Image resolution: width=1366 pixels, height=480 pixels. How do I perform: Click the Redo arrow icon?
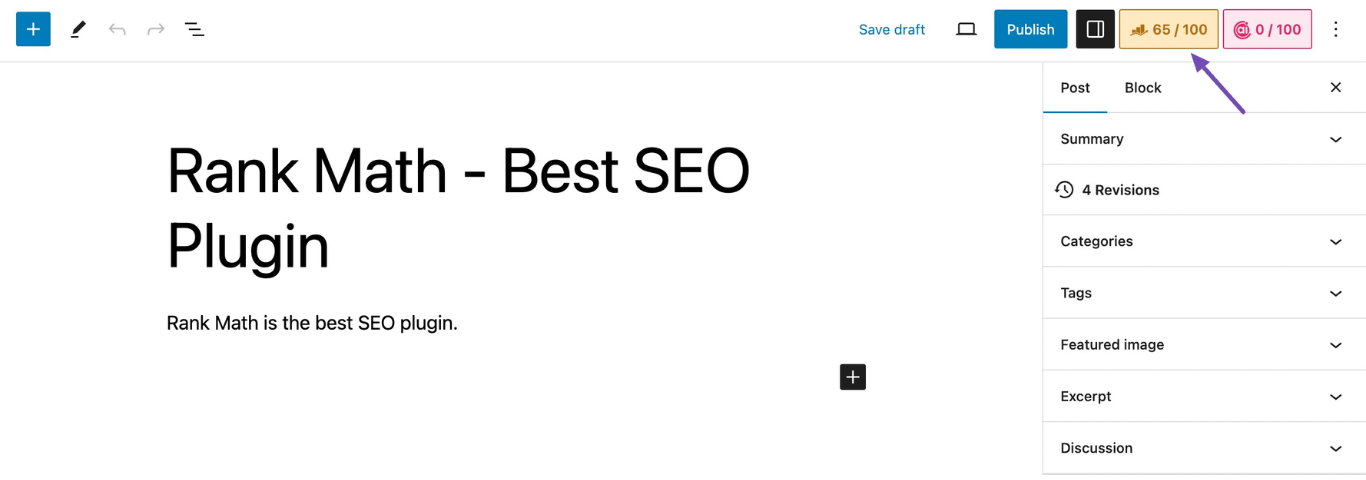click(156, 30)
